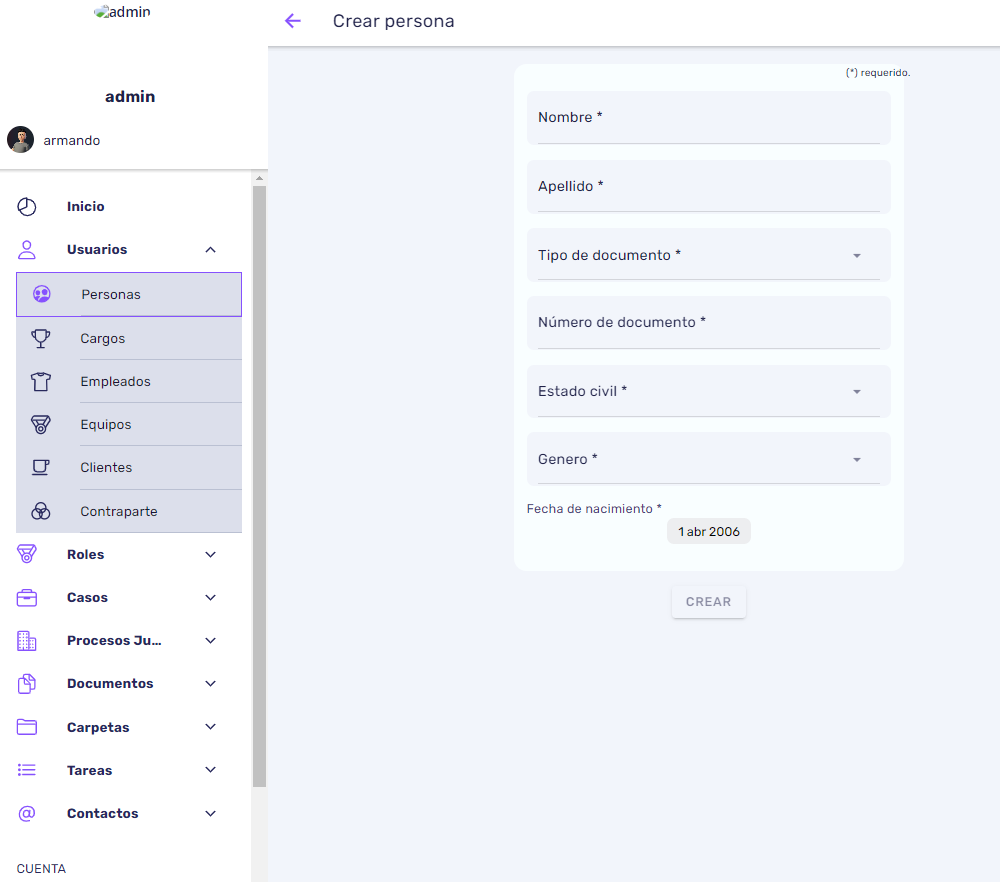
Task: Click the sidebar scrollbar up arrow
Action: (x=259, y=178)
